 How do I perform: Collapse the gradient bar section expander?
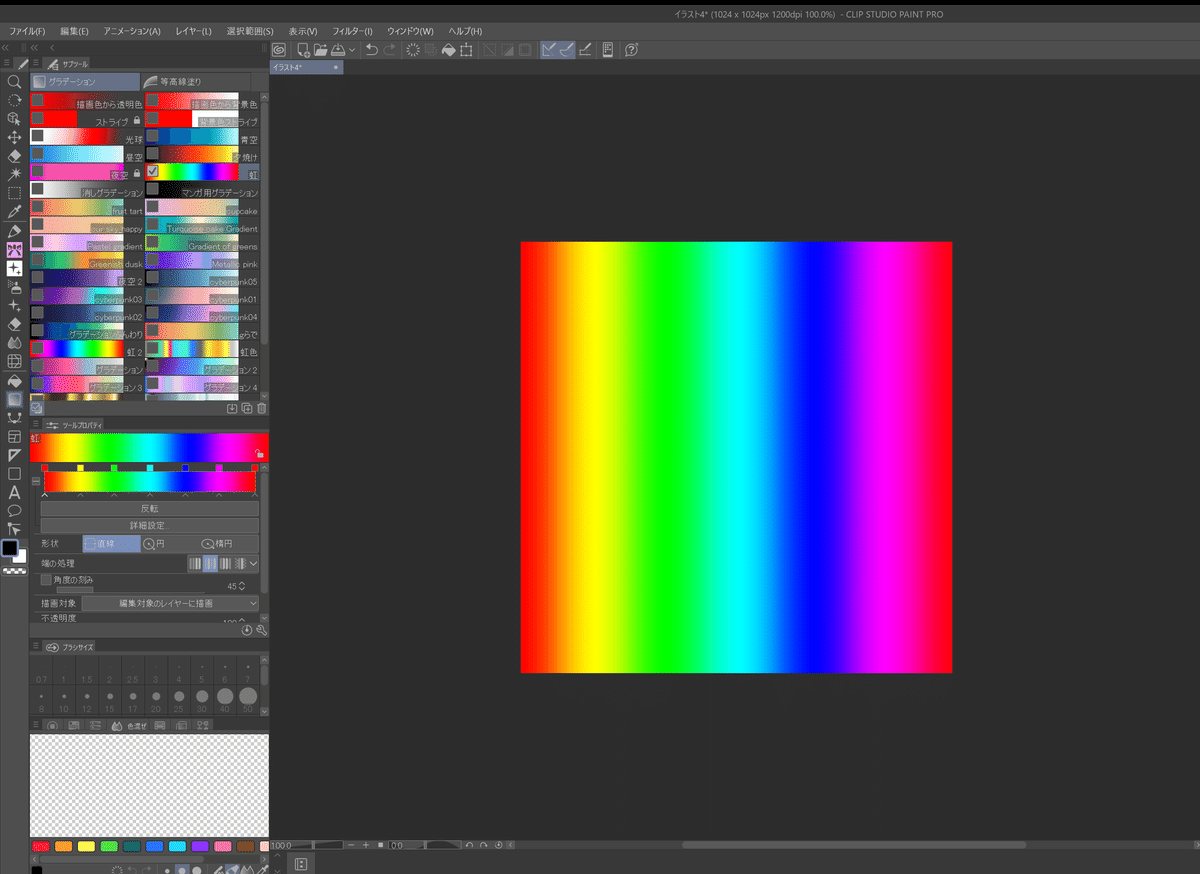click(x=36, y=481)
